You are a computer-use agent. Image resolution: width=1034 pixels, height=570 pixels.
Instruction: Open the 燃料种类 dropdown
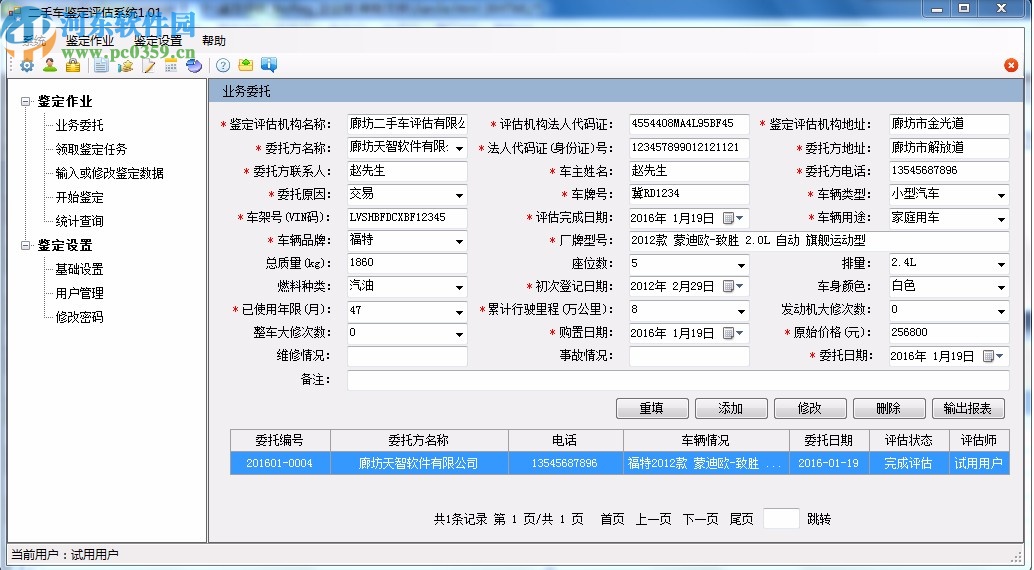click(460, 288)
